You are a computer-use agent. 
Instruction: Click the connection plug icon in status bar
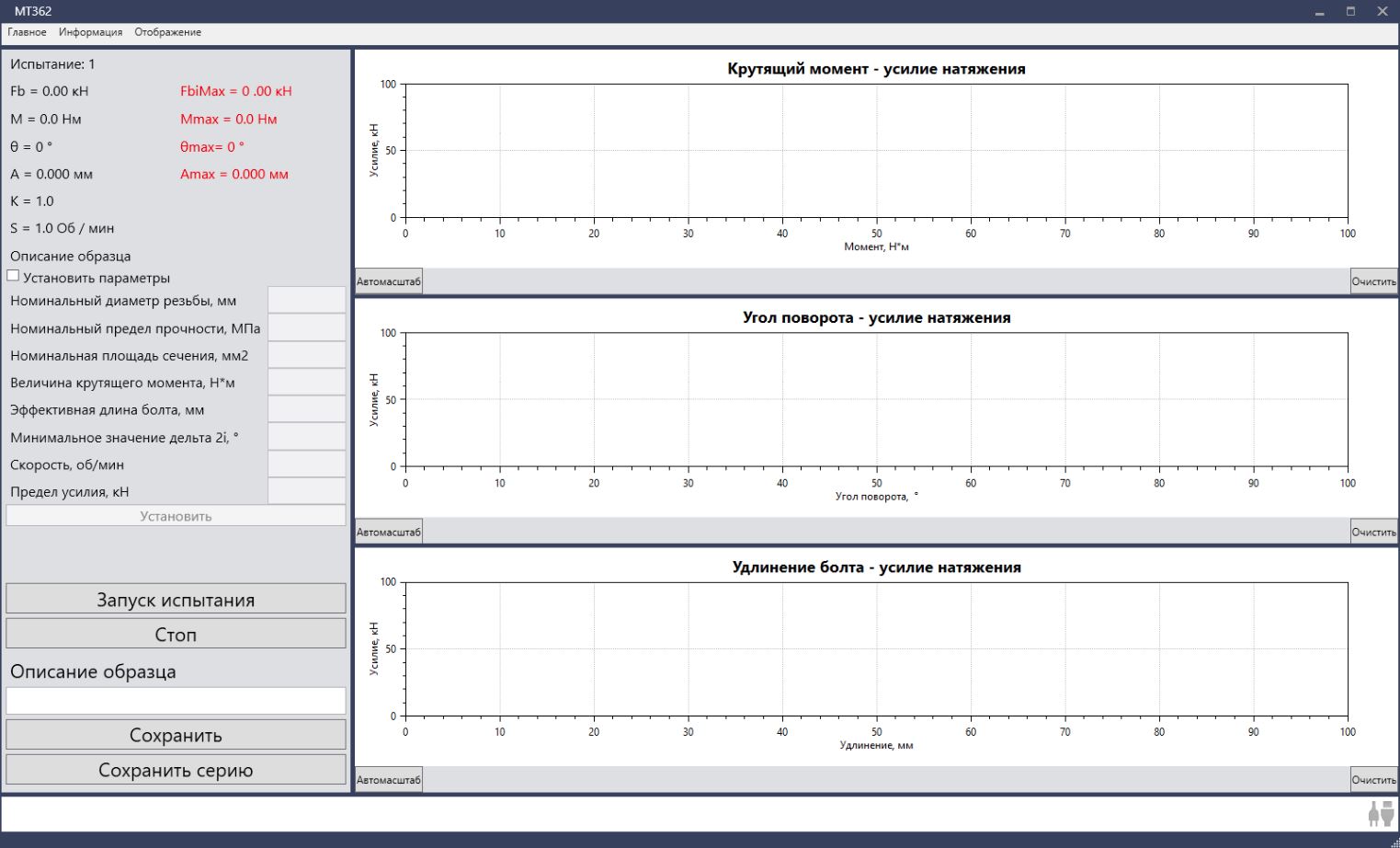(1381, 814)
